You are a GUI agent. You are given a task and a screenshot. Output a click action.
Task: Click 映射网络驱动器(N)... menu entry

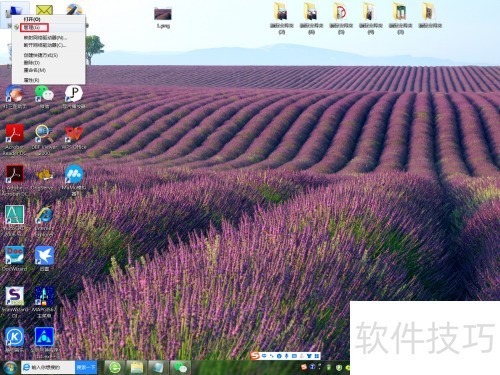coord(45,38)
